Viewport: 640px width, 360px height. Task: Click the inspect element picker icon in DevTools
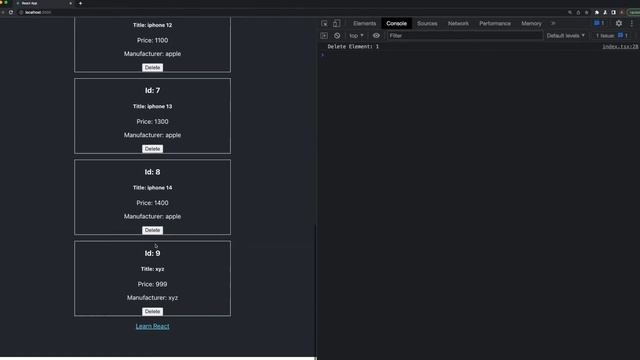[x=324, y=24]
